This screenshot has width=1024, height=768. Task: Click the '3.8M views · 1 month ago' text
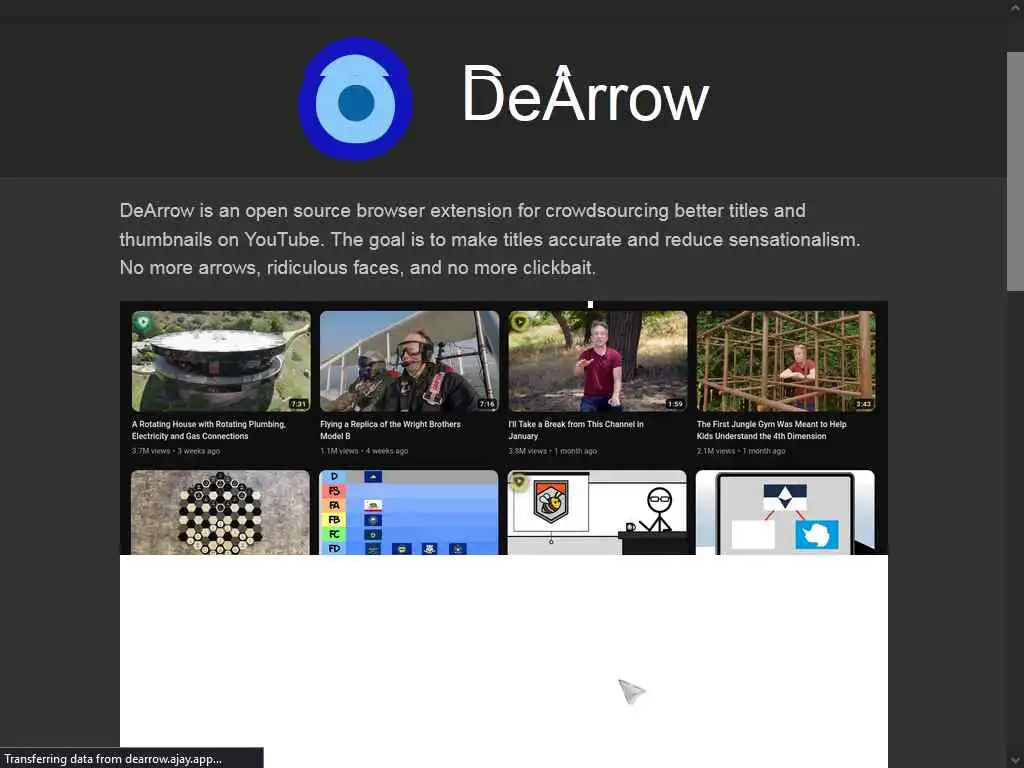point(552,451)
